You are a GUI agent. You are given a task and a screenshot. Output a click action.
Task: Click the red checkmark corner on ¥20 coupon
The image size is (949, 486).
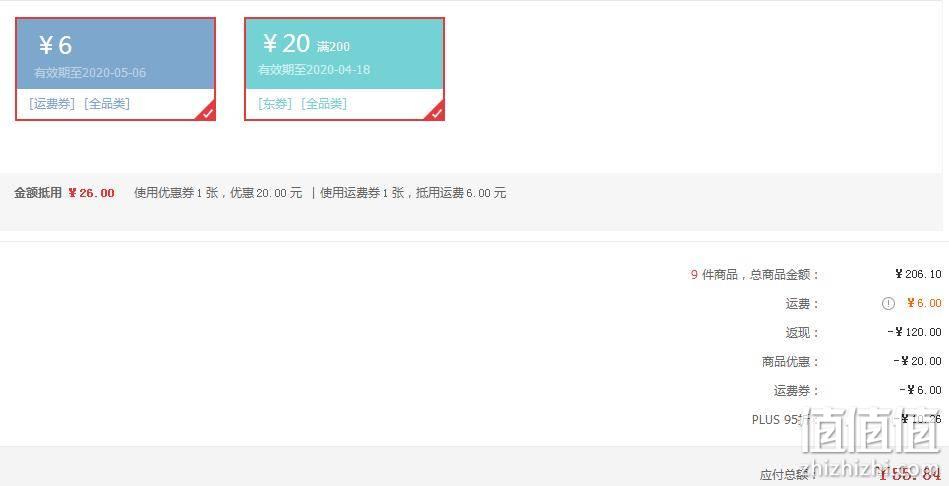(437, 112)
